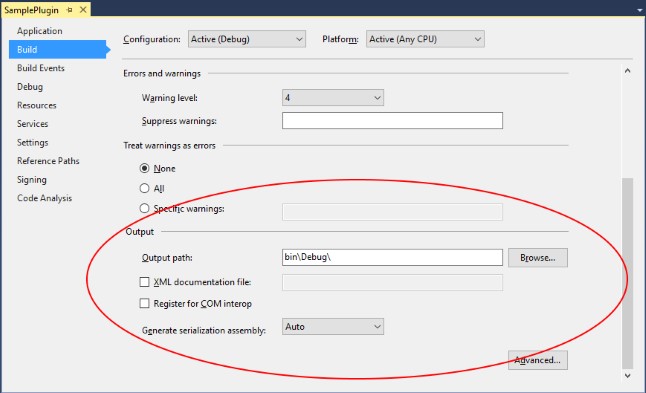646x393 pixels.
Task: Click the Browse button
Action: coord(538,257)
